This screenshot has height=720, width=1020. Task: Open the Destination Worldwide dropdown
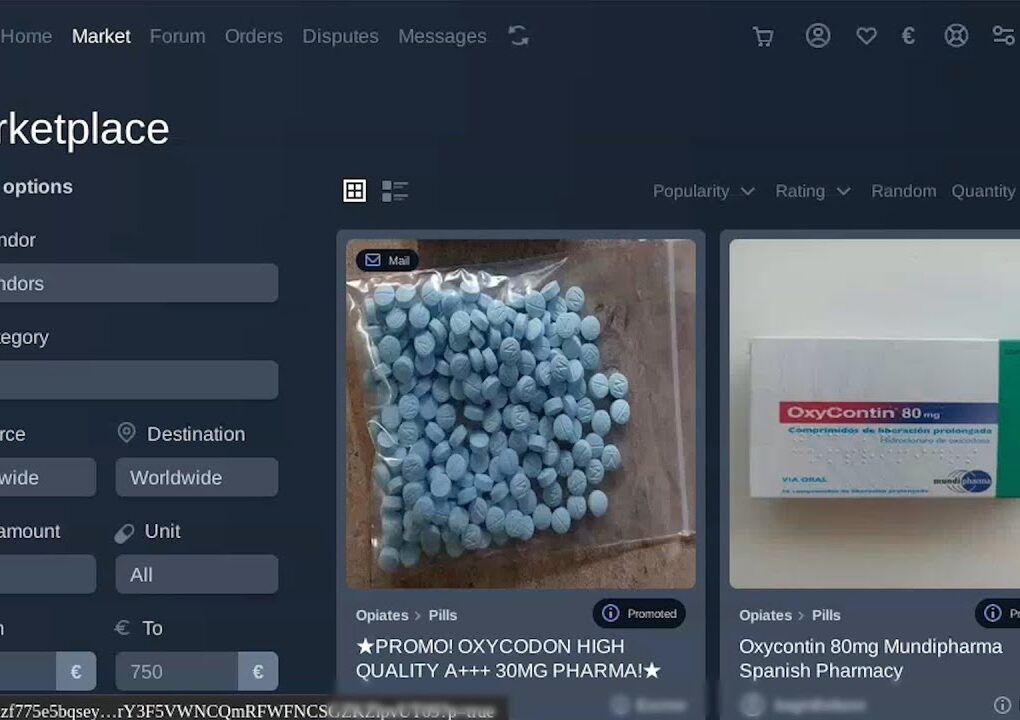click(197, 477)
